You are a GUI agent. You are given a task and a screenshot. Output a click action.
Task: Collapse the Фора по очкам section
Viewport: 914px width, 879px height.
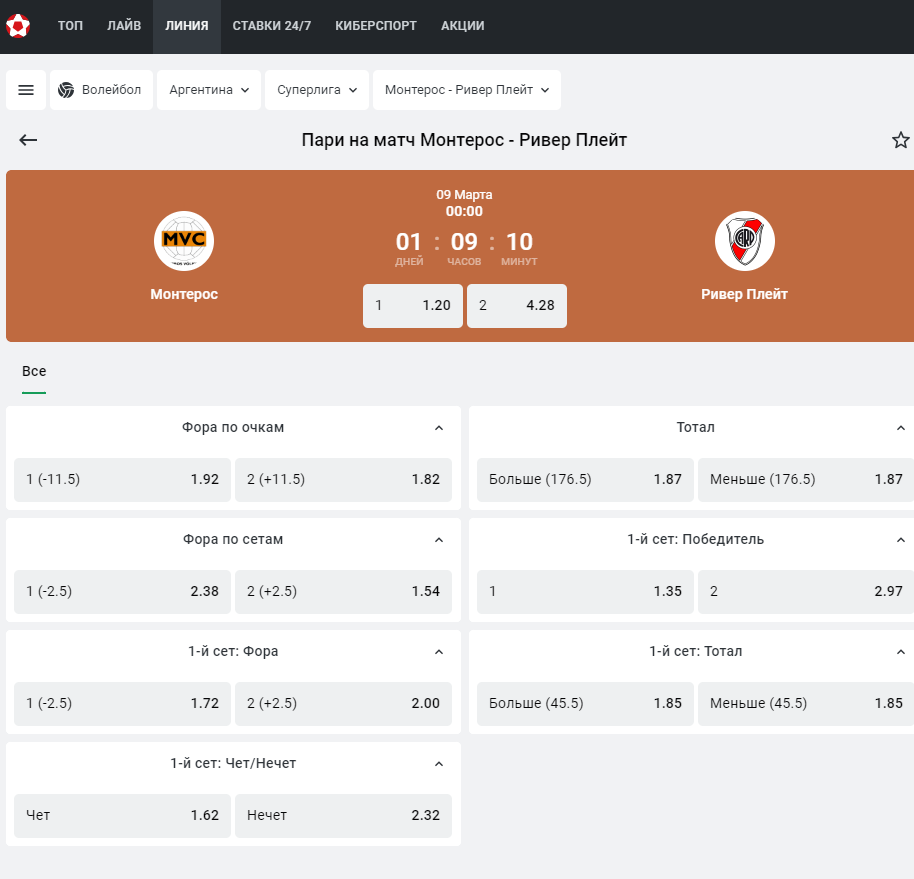(x=439, y=428)
